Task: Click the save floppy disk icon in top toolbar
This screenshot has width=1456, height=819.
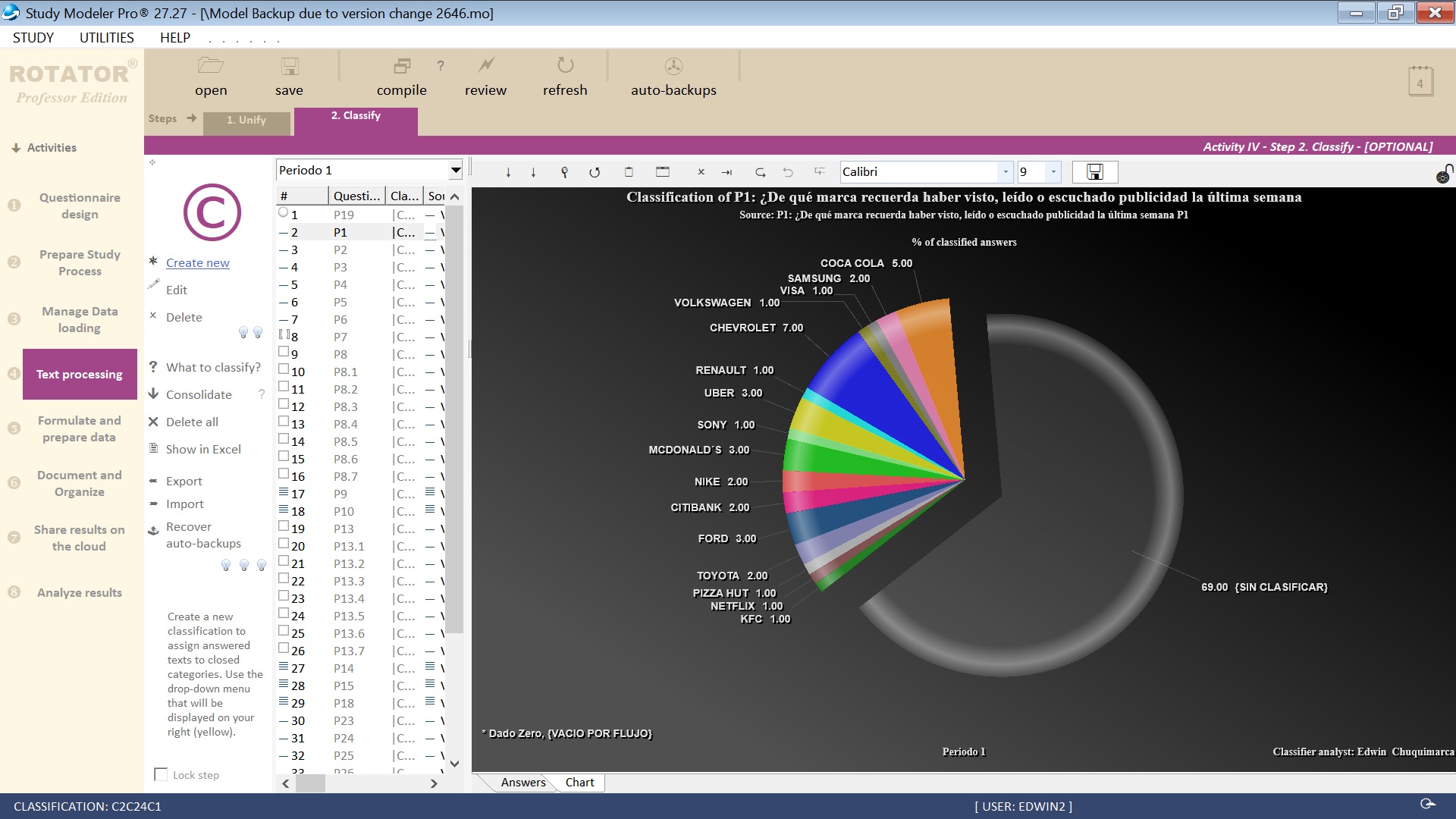Action: (x=290, y=66)
